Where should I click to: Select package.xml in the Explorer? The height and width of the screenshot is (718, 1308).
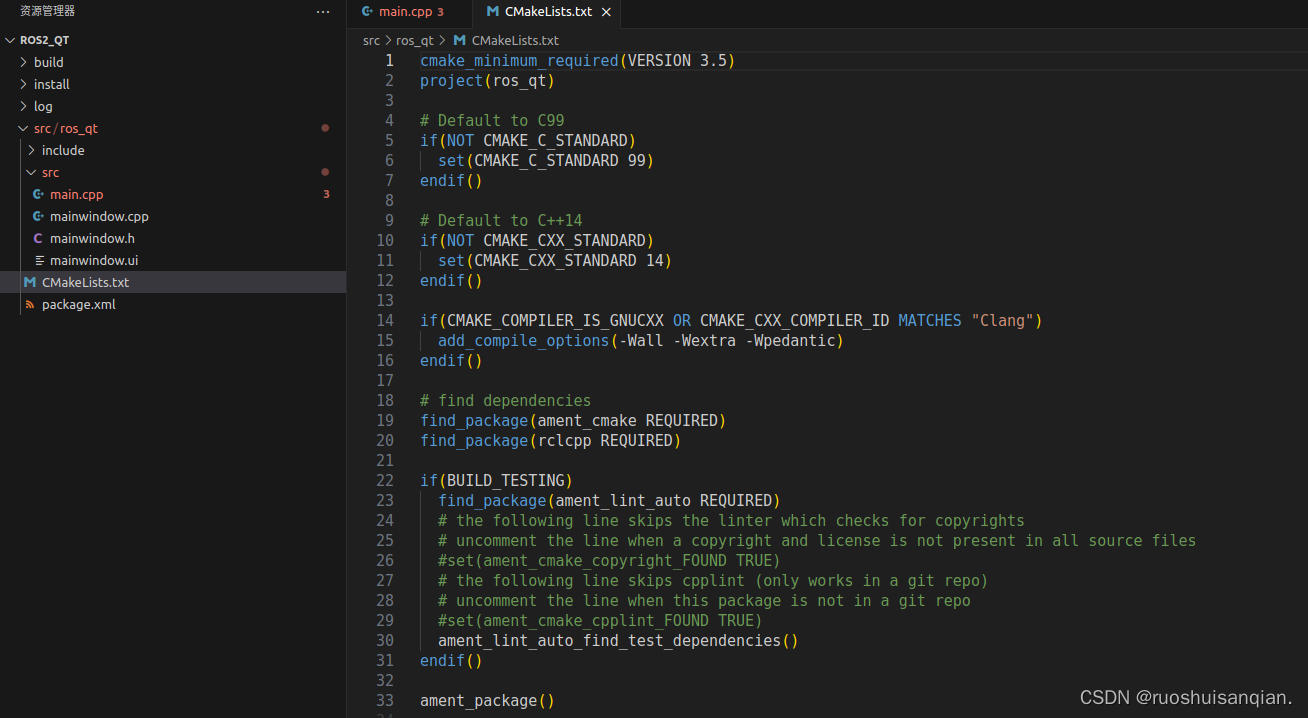click(x=80, y=304)
